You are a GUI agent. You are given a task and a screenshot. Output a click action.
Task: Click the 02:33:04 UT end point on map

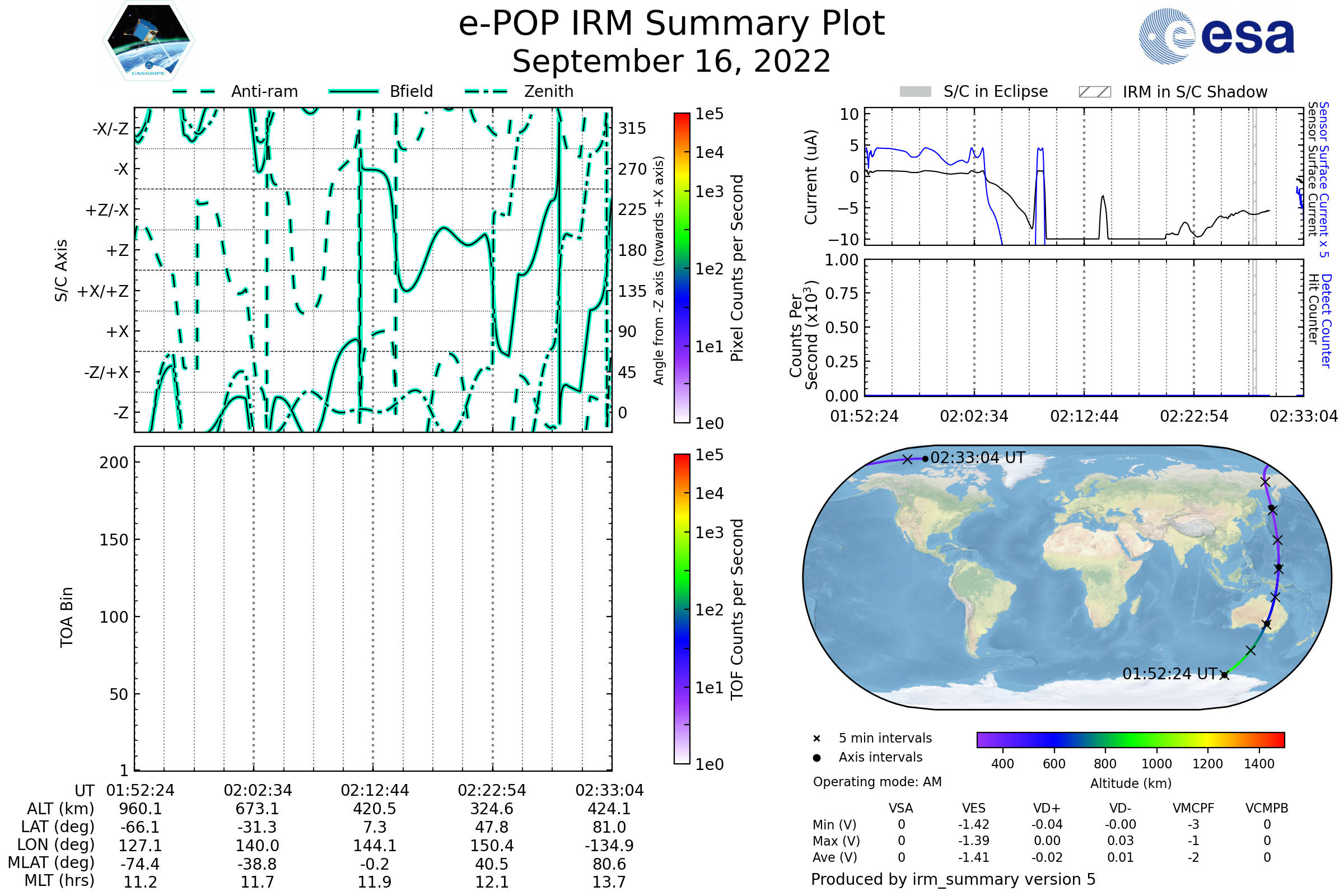point(925,459)
